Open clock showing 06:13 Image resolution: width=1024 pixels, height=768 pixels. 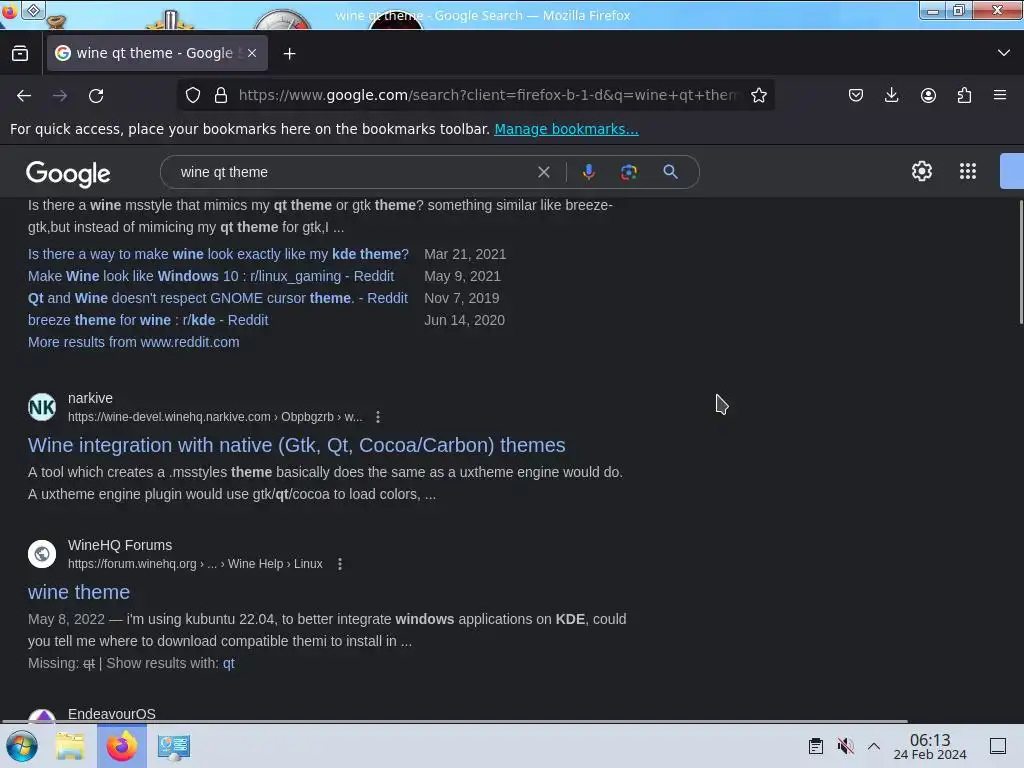tap(930, 746)
